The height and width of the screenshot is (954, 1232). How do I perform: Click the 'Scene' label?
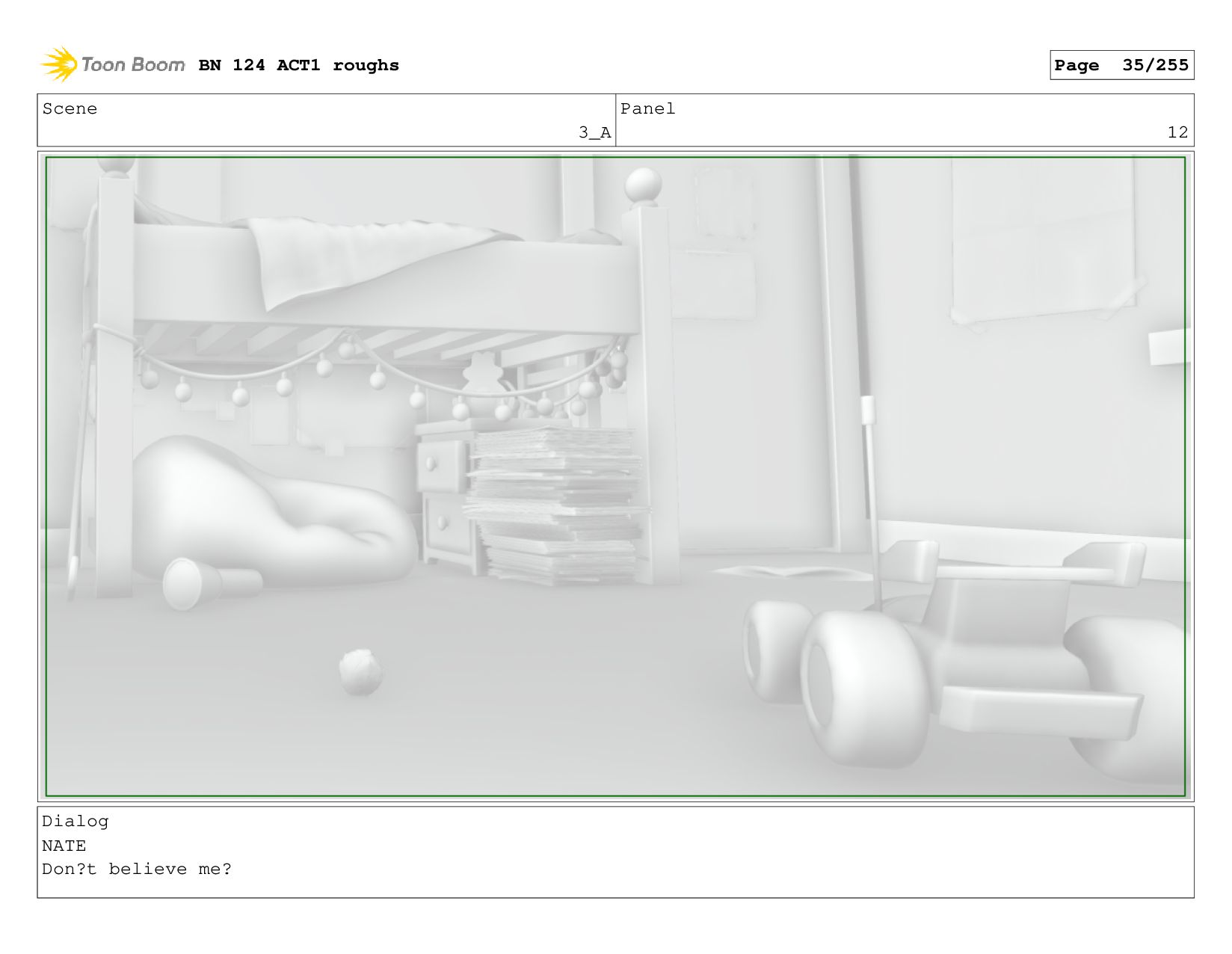[70, 108]
